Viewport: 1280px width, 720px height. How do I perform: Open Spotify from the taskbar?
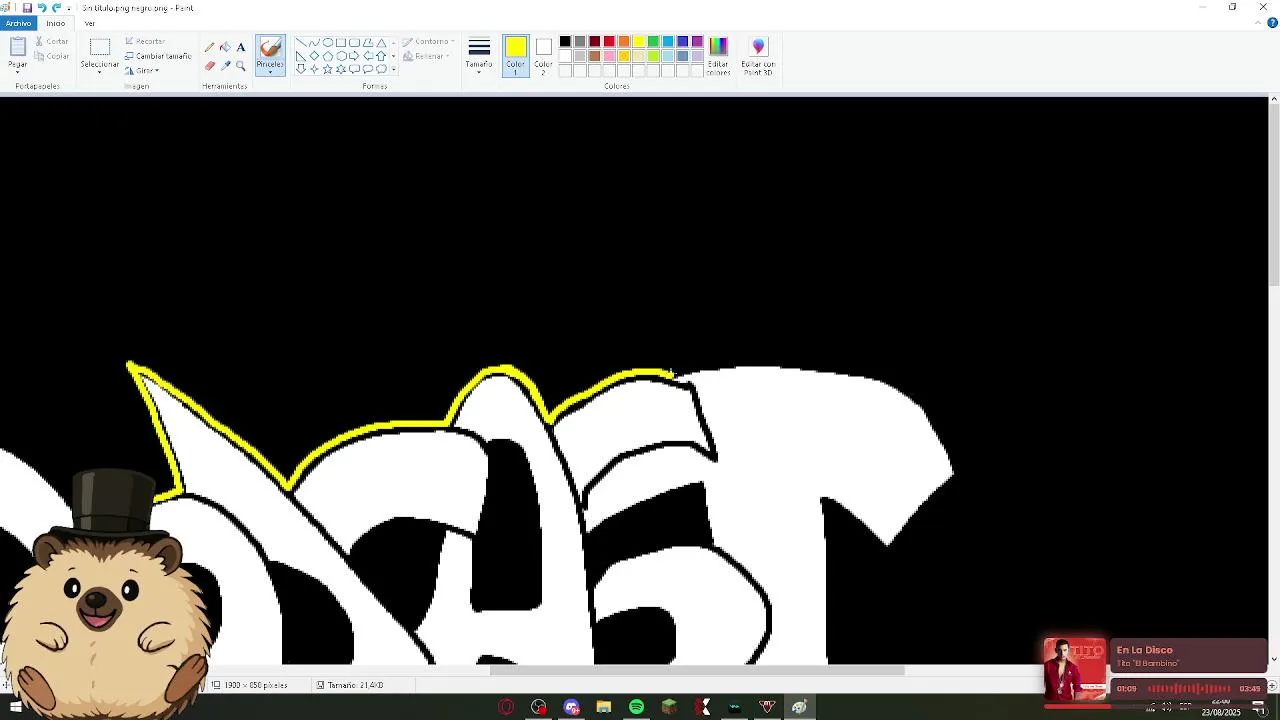637,707
